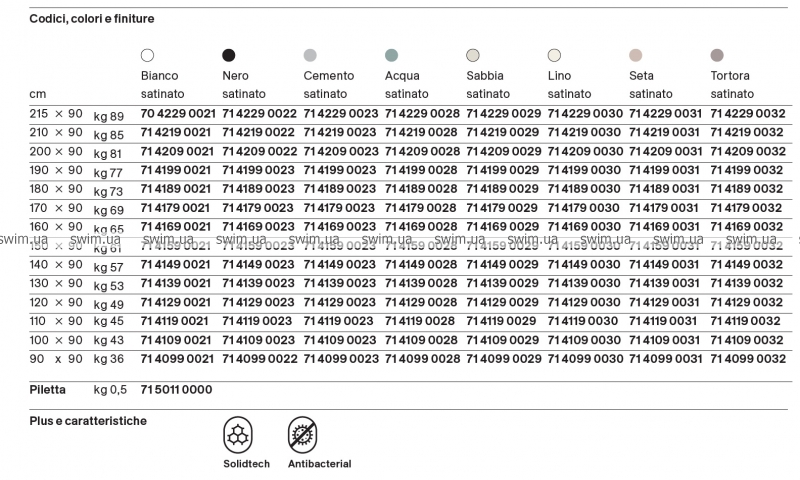Select the Bianco satinato white swatch

tap(147, 55)
